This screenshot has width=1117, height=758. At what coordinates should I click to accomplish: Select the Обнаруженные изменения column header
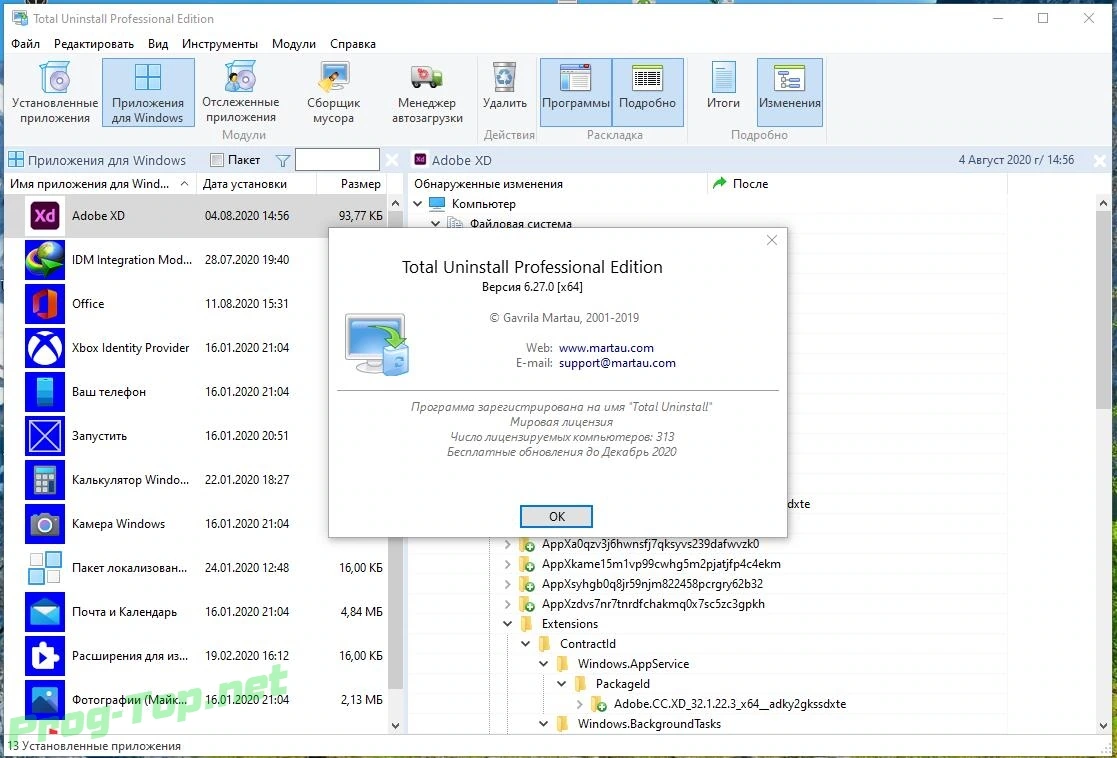(x=558, y=184)
